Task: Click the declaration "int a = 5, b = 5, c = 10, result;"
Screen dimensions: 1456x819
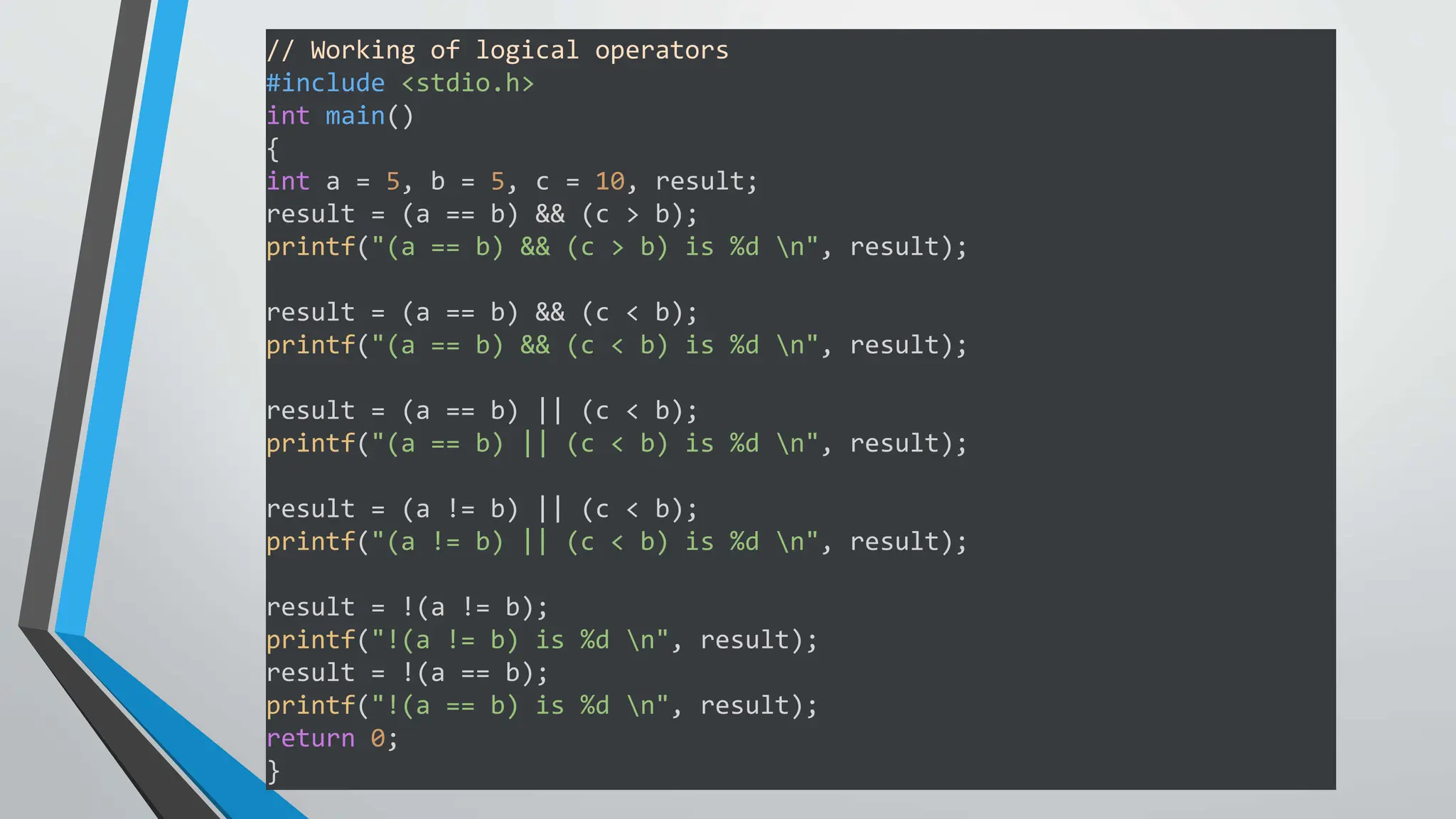Action: click(x=513, y=181)
